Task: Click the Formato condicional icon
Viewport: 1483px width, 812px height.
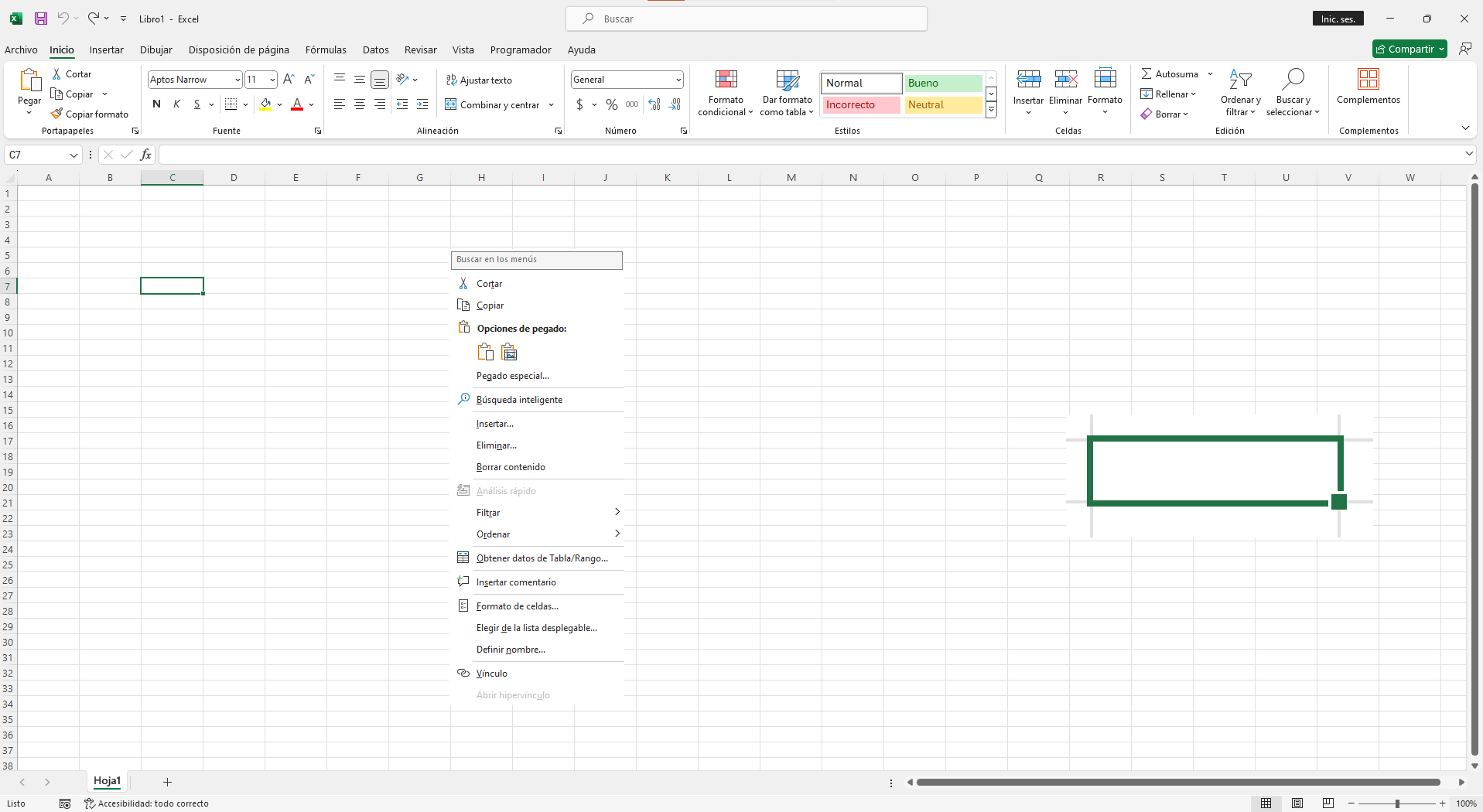Action: [x=726, y=80]
